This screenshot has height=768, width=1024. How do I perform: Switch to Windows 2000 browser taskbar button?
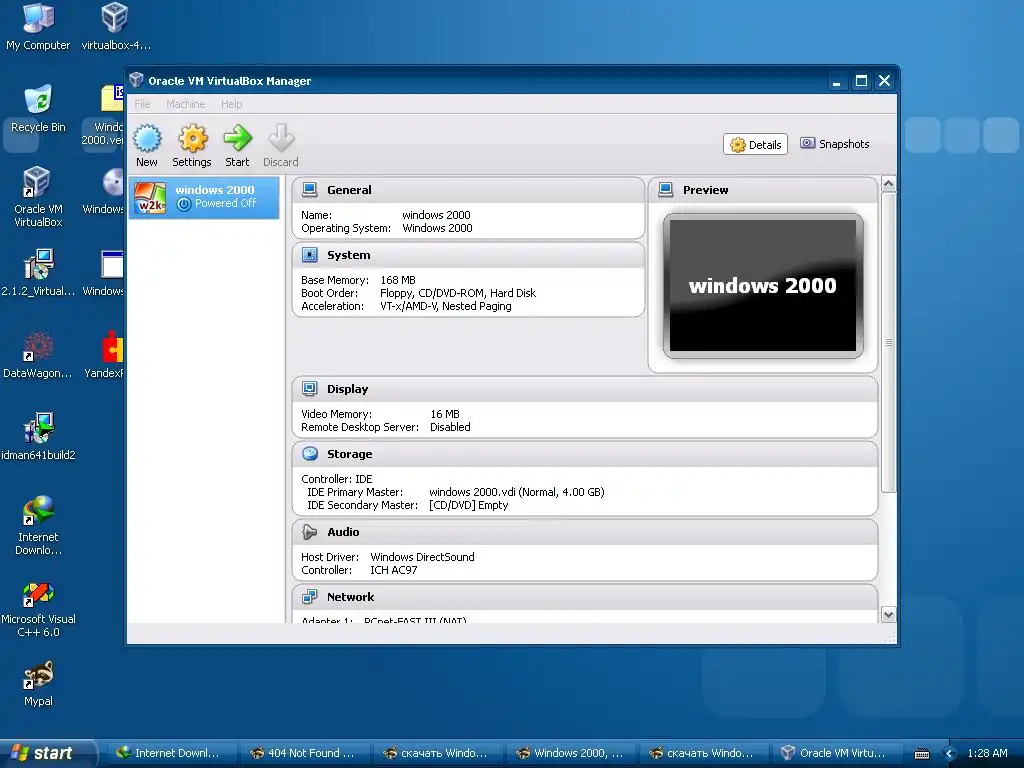click(570, 753)
